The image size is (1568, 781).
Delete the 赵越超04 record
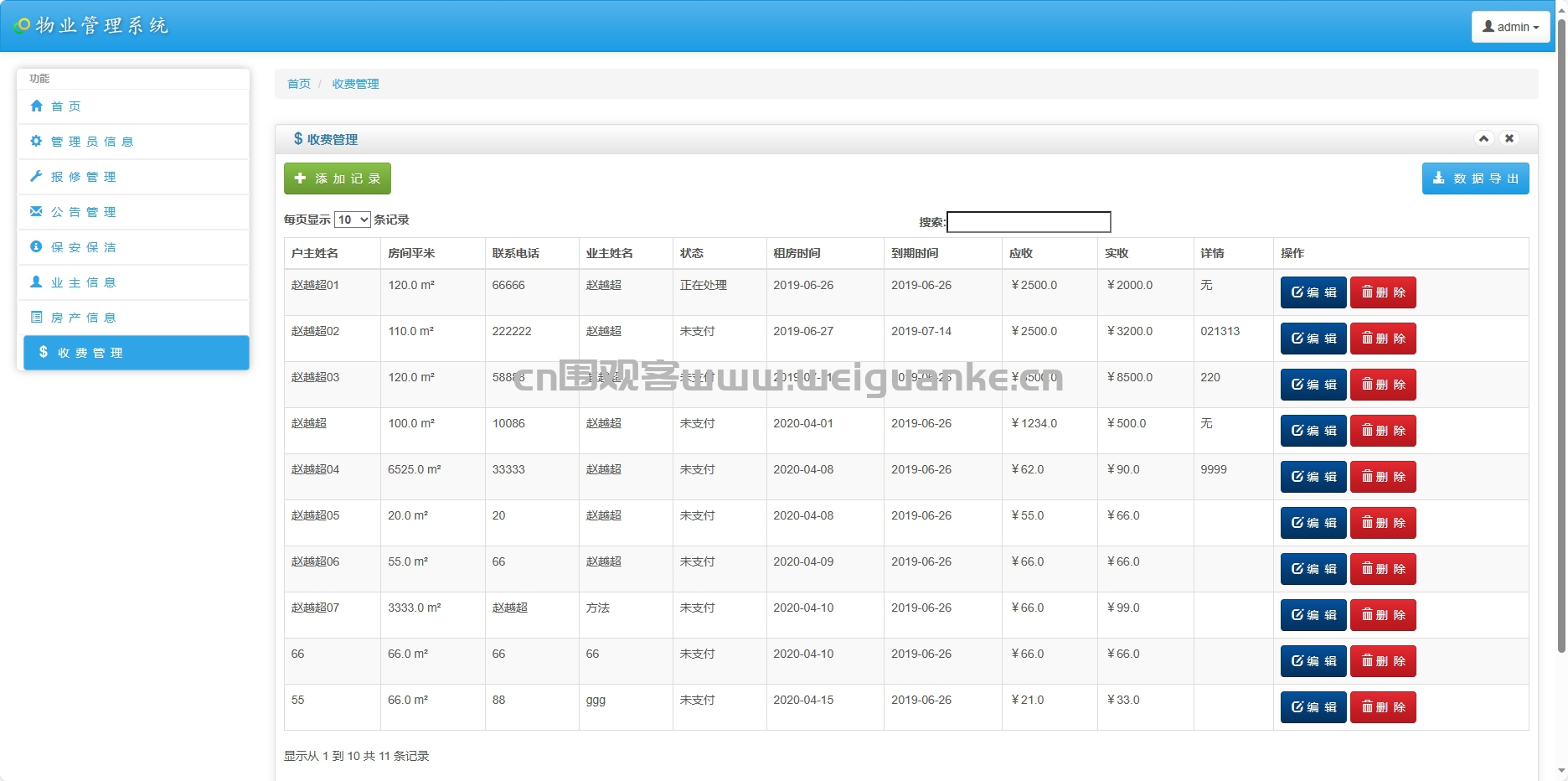[x=1383, y=477]
